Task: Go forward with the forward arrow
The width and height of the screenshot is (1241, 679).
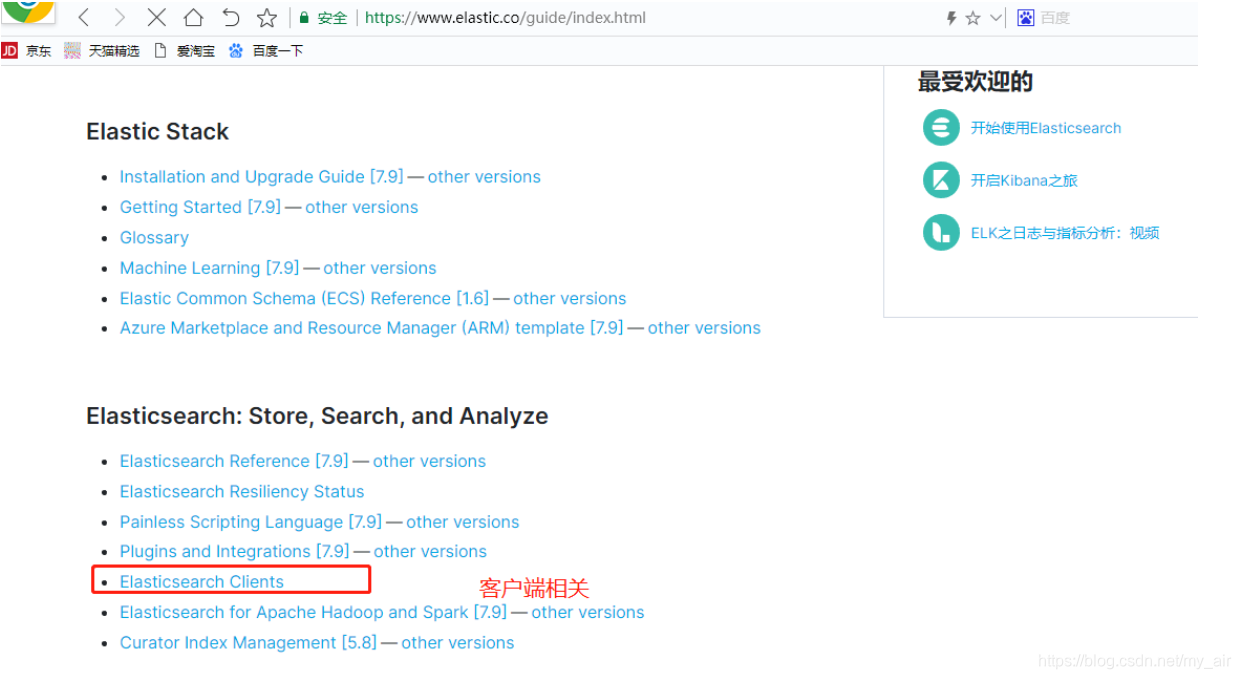Action: coord(120,17)
